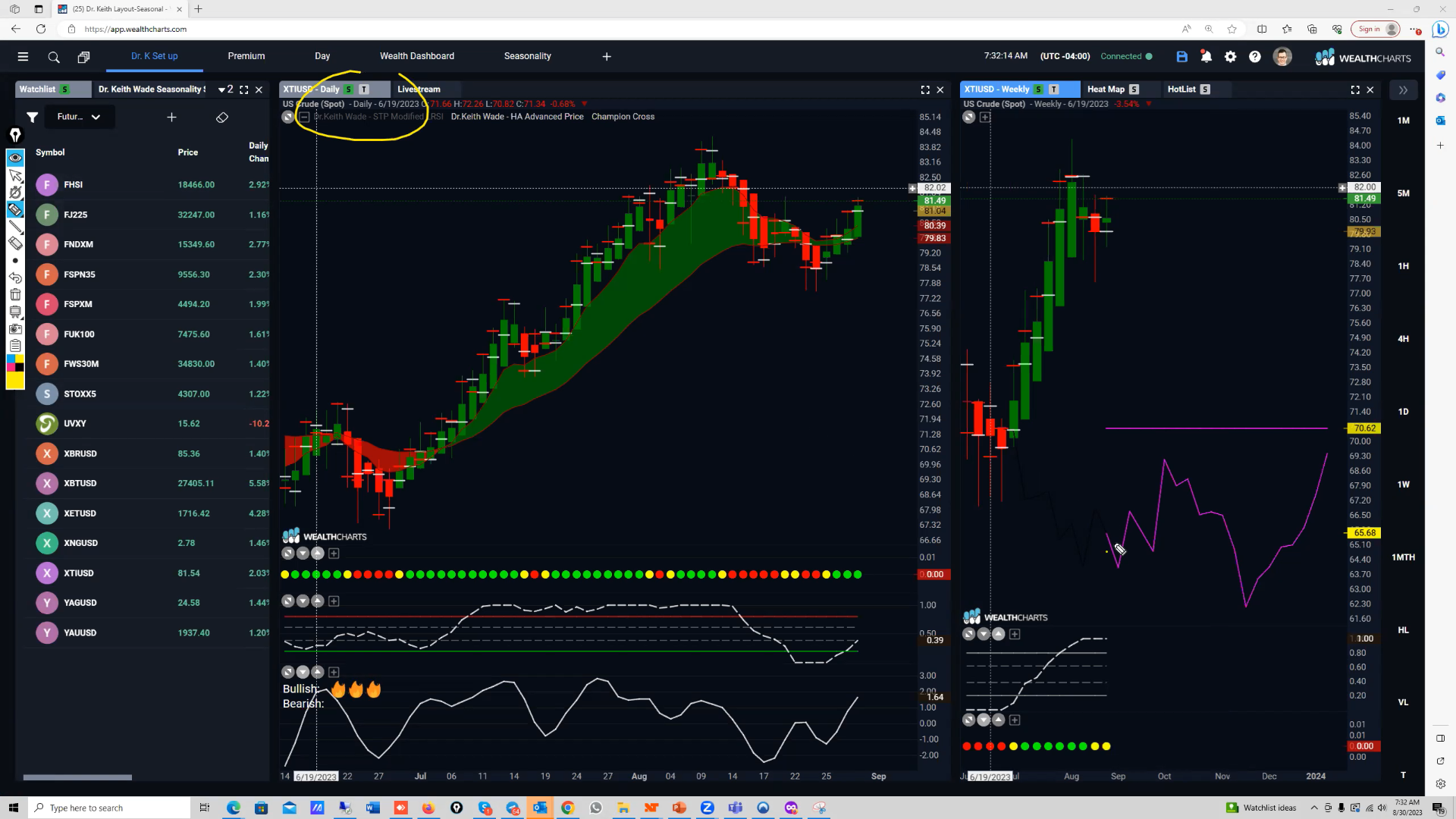Toggle the hide-indicators icon on daily chart

coord(287,117)
